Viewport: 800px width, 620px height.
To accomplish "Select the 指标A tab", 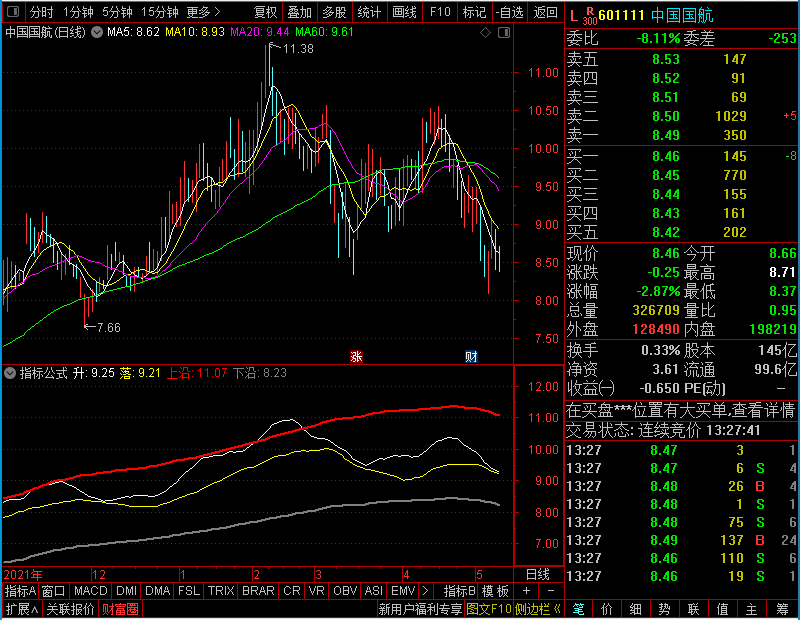I will tap(20, 591).
